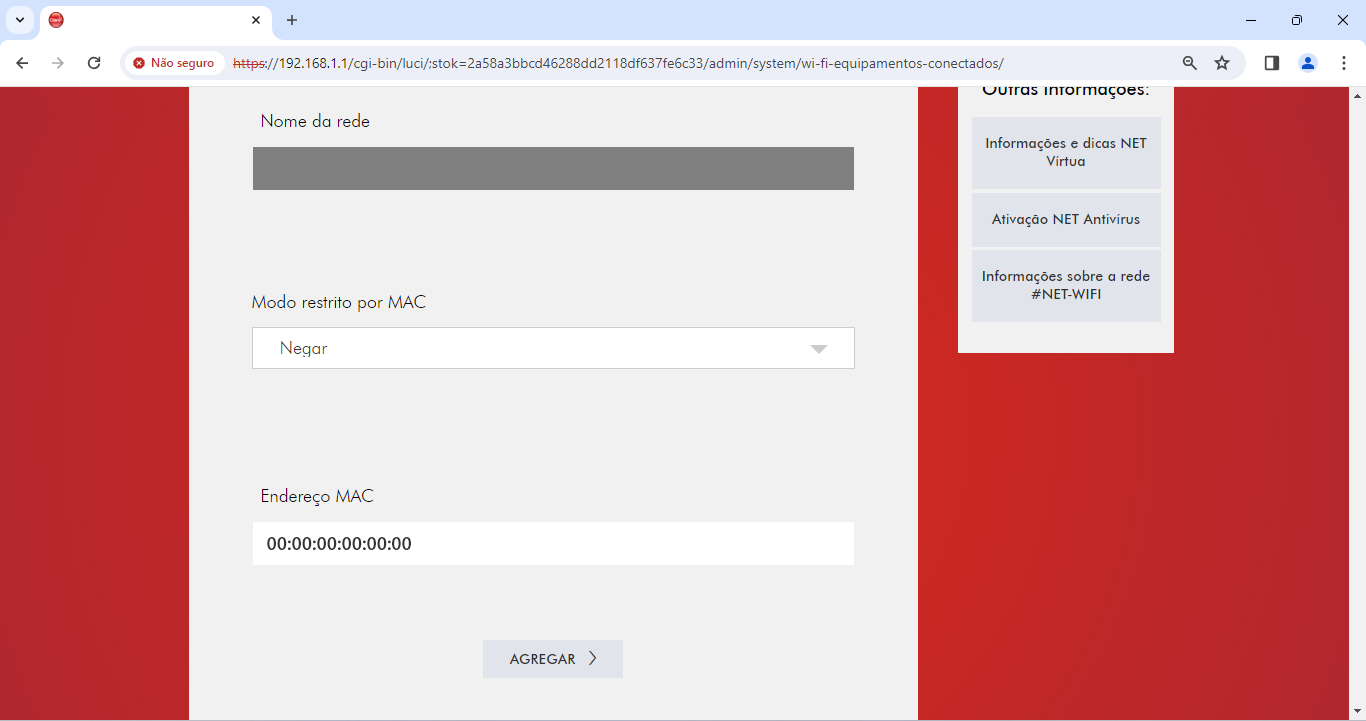
Task: Click the AGREGAR button
Action: coord(553,659)
